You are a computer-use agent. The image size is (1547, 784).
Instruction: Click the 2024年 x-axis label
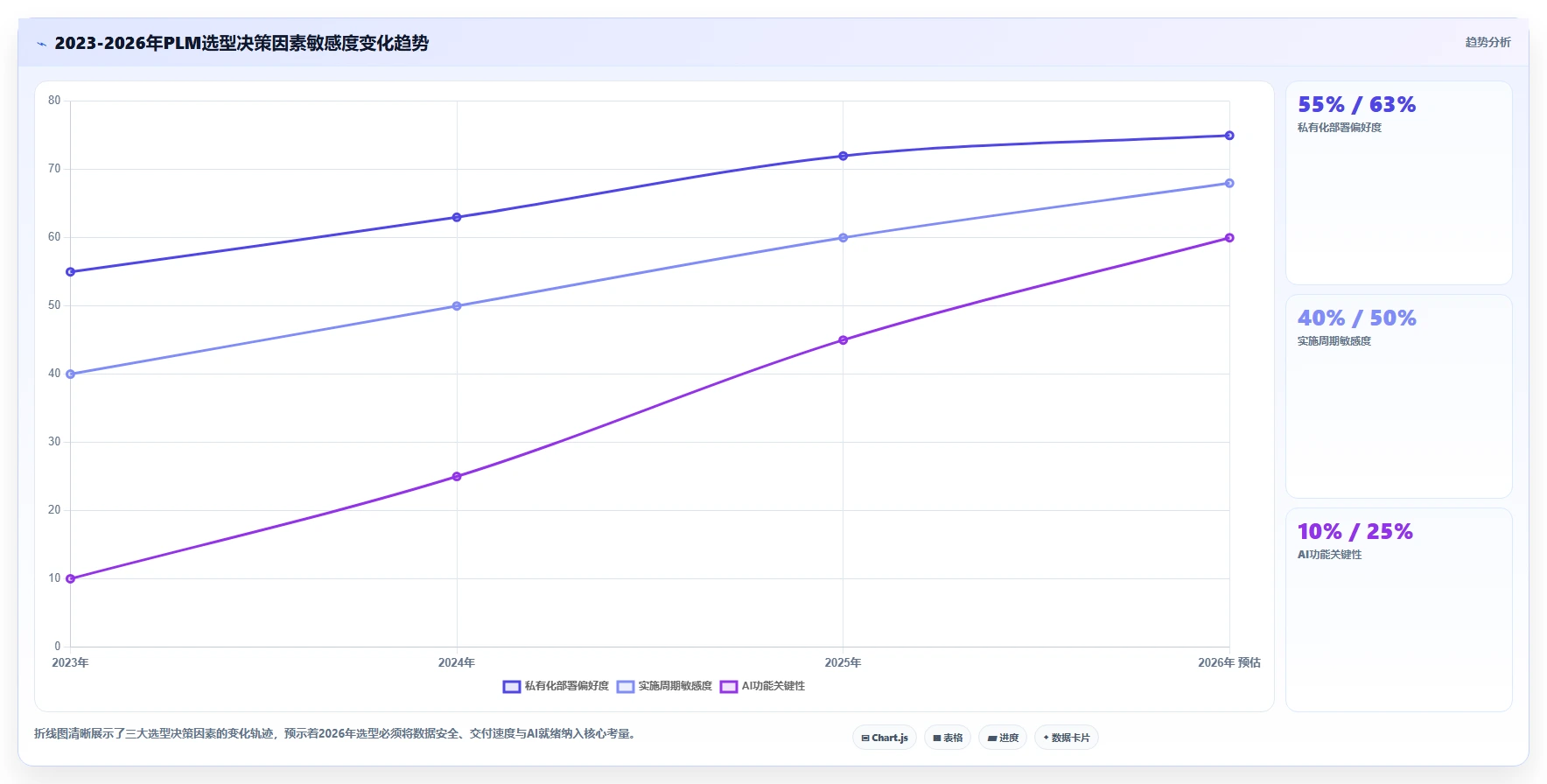(457, 662)
